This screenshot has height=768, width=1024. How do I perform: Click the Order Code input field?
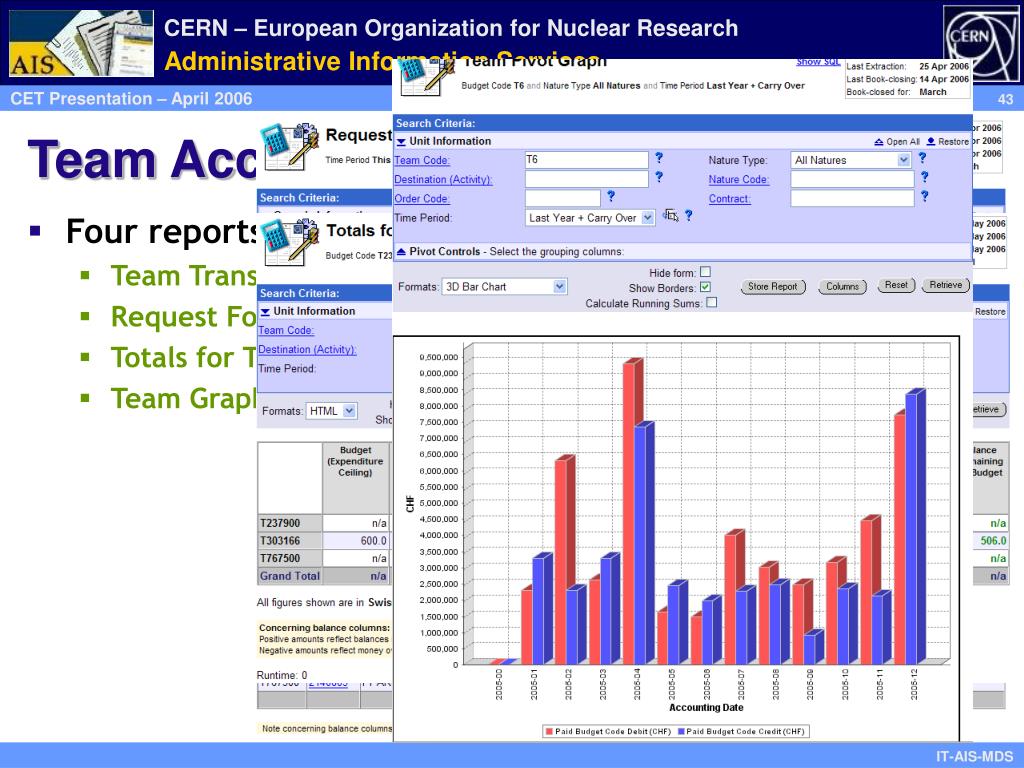pyautogui.click(x=562, y=198)
